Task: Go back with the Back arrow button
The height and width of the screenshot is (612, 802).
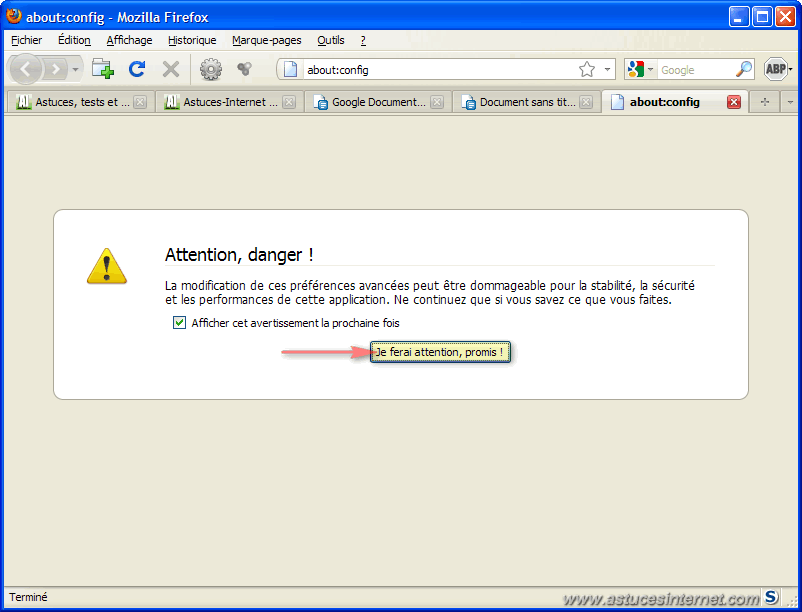Action: tap(26, 69)
